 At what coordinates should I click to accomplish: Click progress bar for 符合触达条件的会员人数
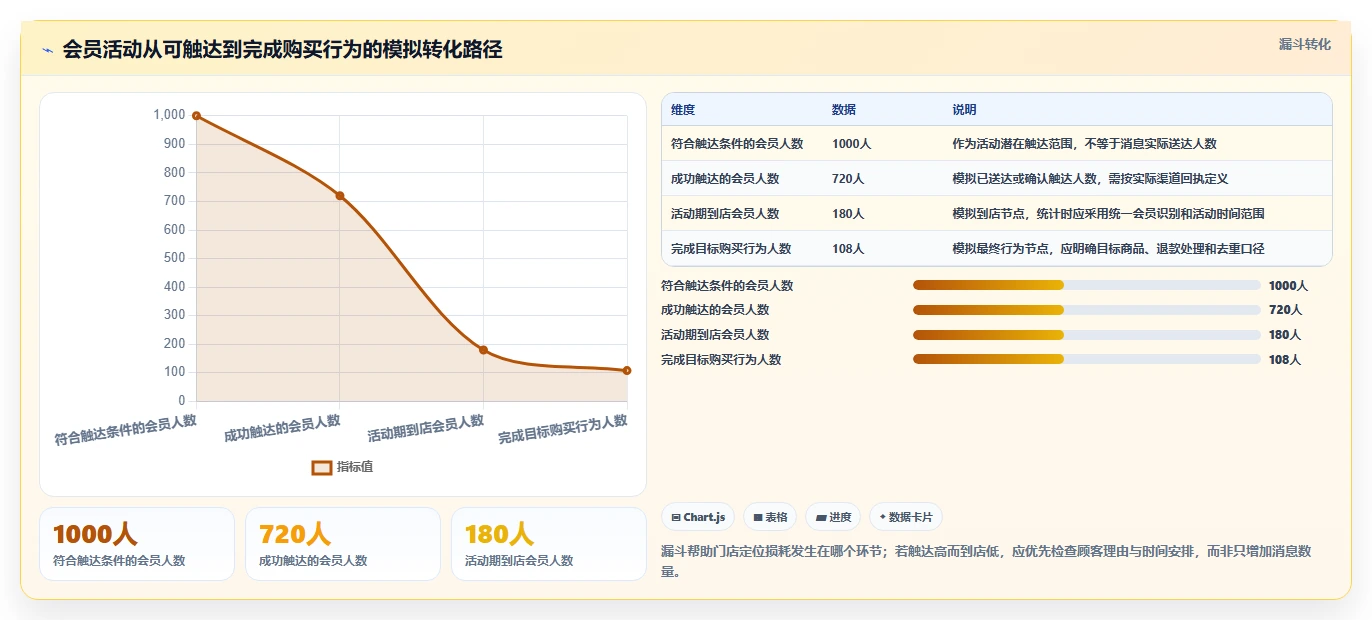(x=1087, y=285)
